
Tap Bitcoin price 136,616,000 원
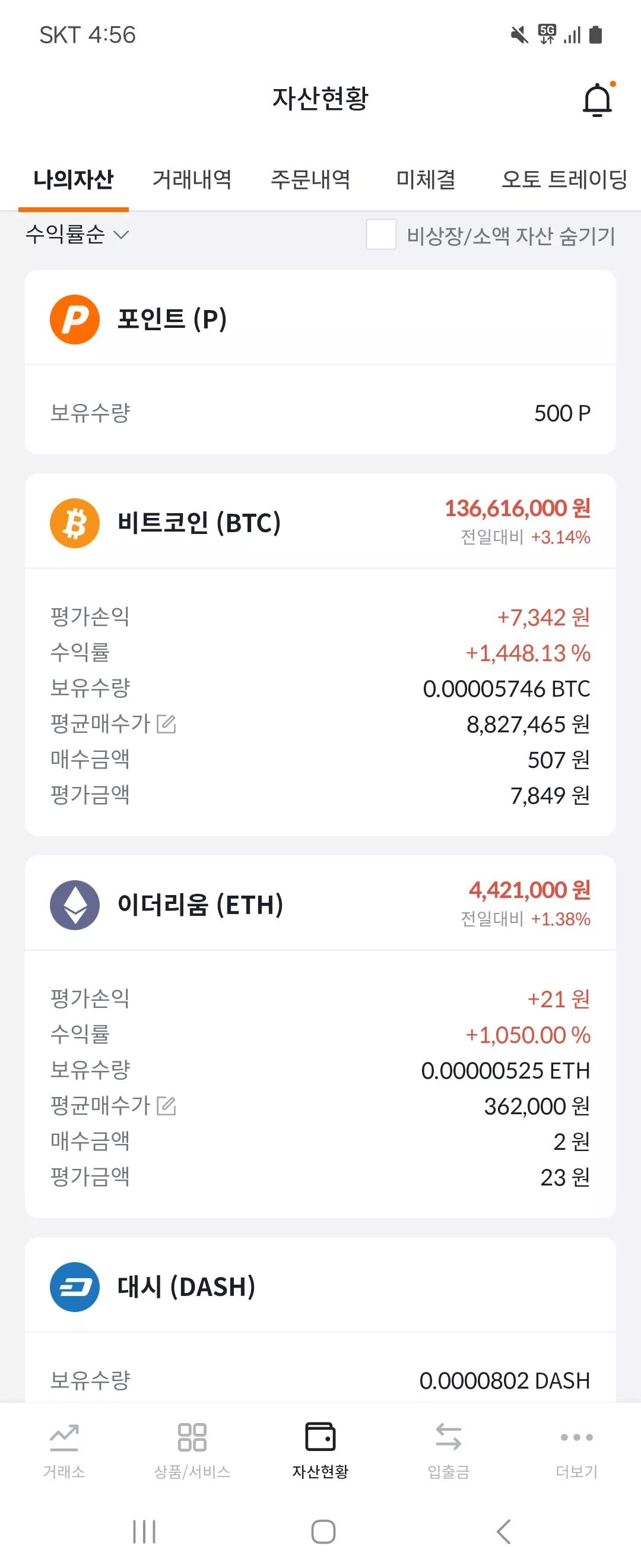[518, 508]
